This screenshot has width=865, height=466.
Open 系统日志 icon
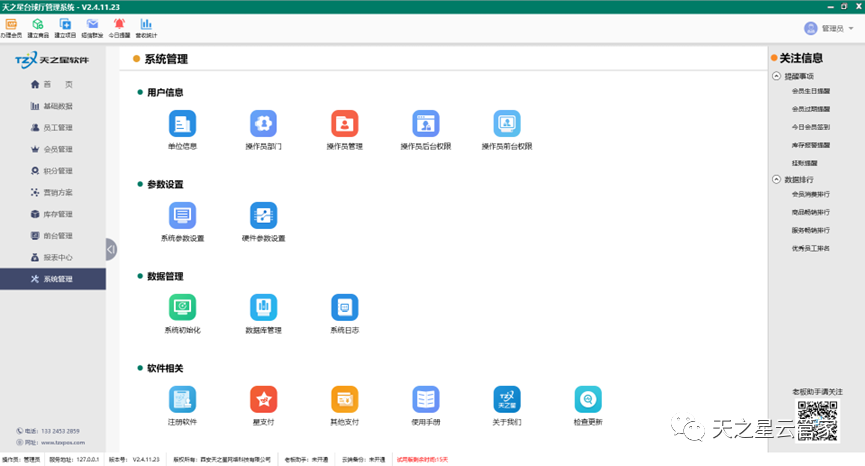[344, 307]
